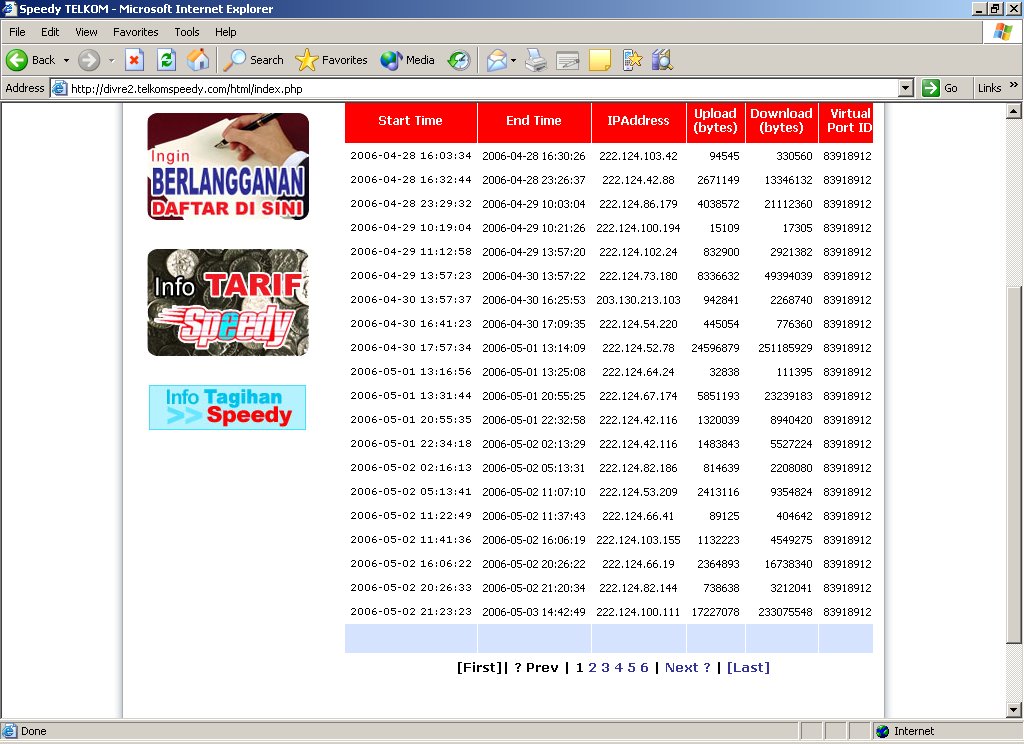Click the Info Tarif Speedy banner

click(228, 302)
